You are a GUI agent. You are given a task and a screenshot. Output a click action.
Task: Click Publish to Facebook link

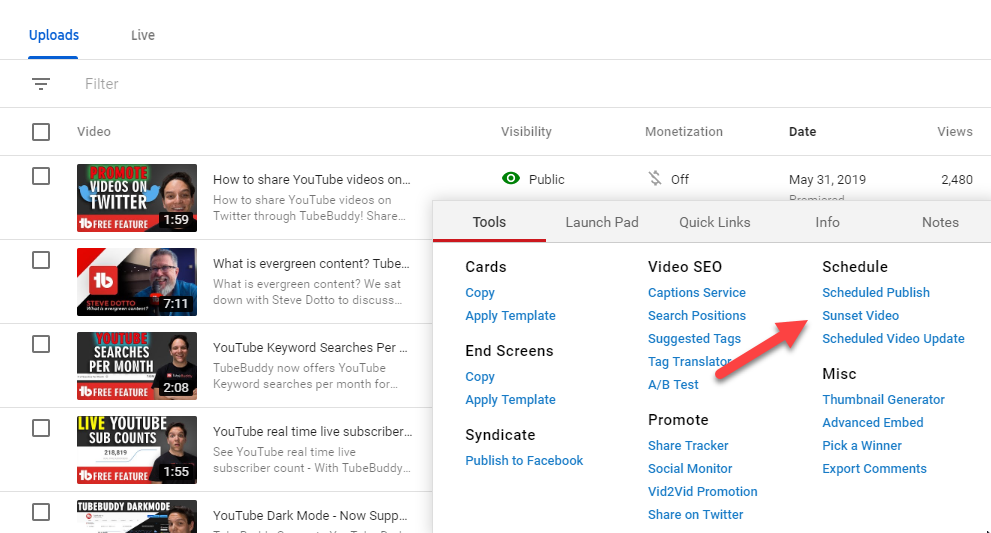(524, 460)
